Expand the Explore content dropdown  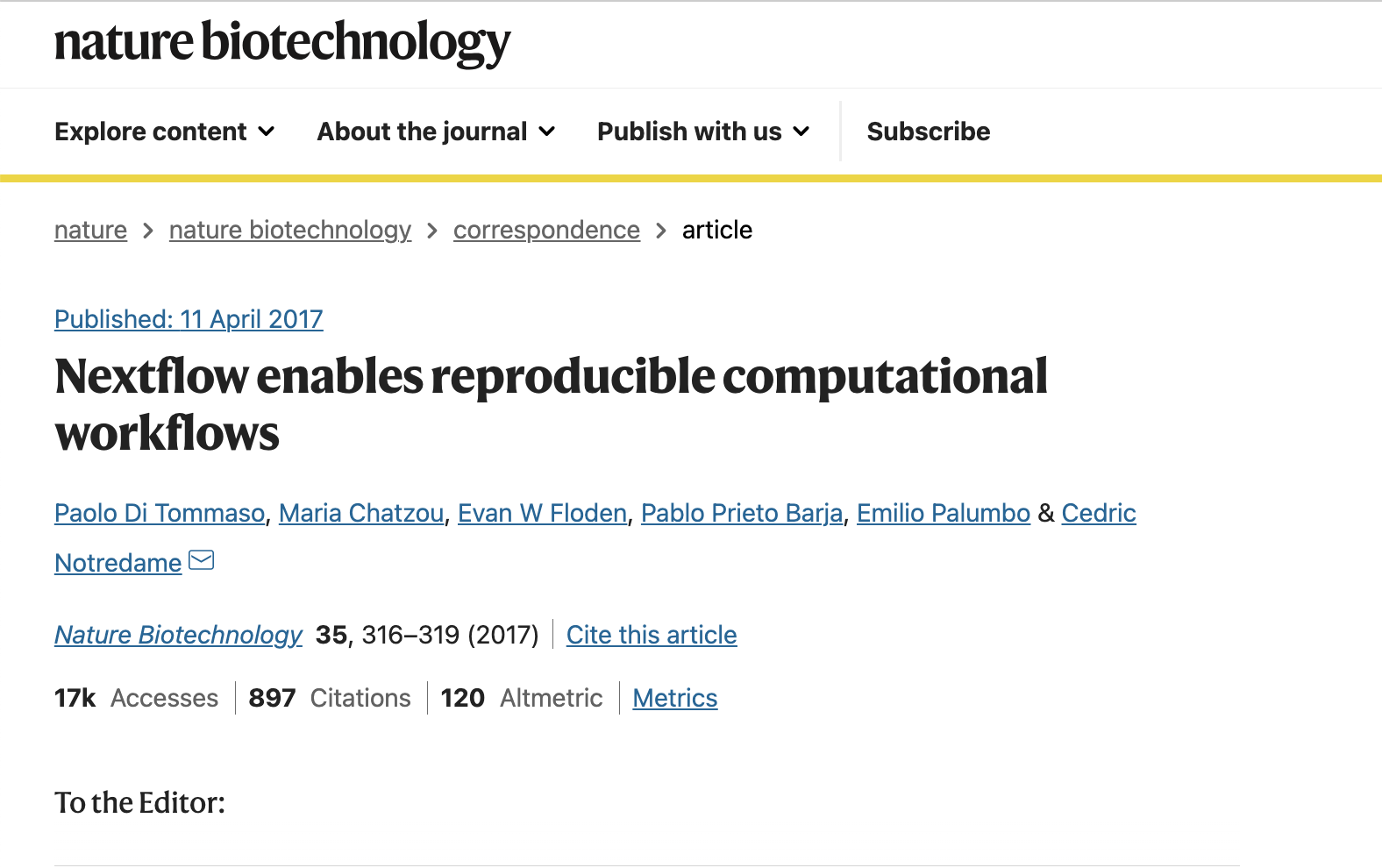165,132
